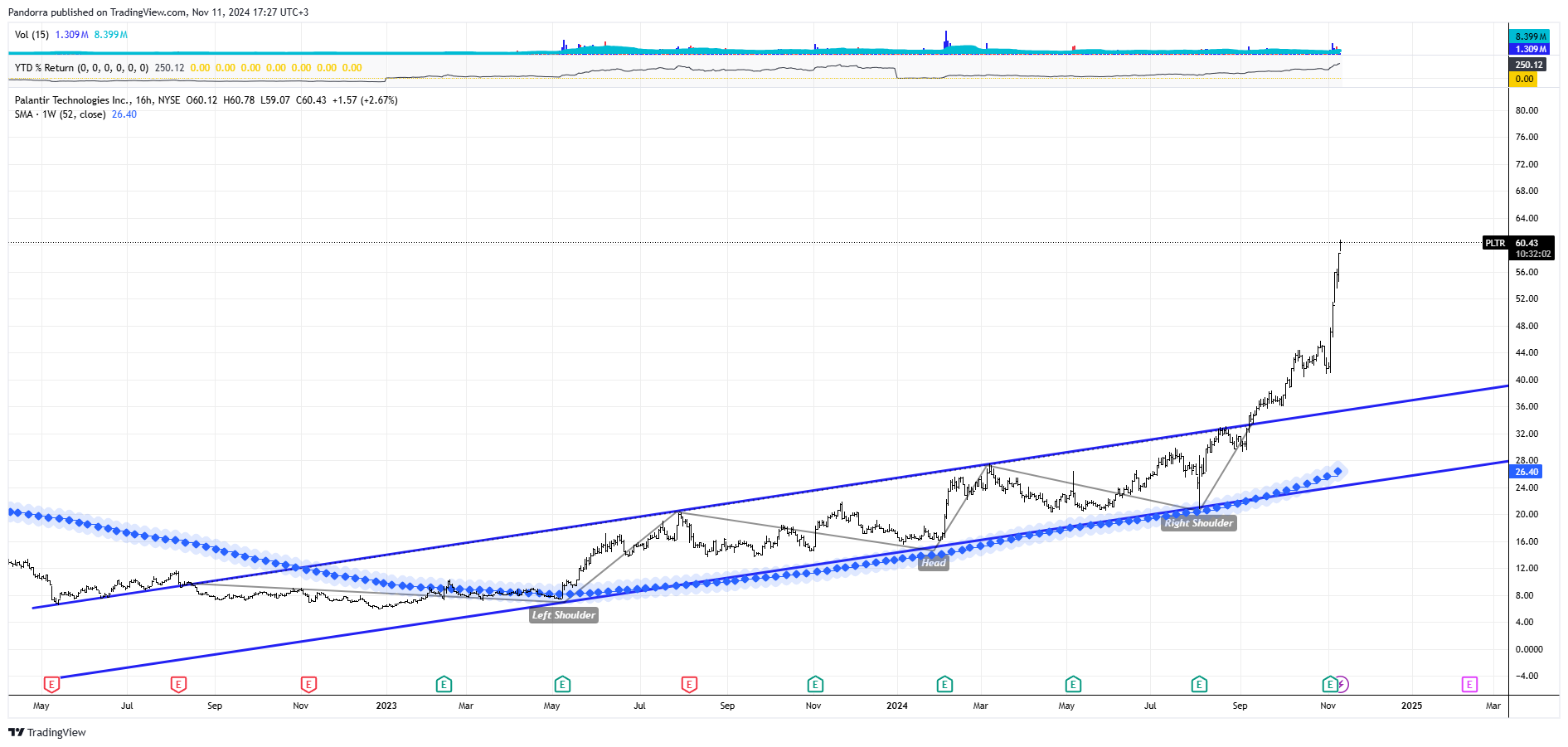
Task: Open the green earnings marker before Mar 2024
Action: (x=944, y=684)
